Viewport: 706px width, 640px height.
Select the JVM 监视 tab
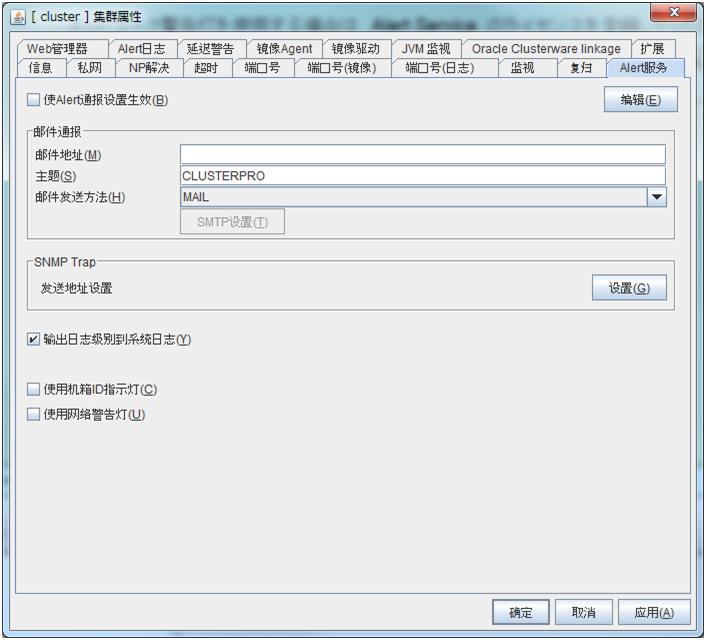(x=426, y=49)
